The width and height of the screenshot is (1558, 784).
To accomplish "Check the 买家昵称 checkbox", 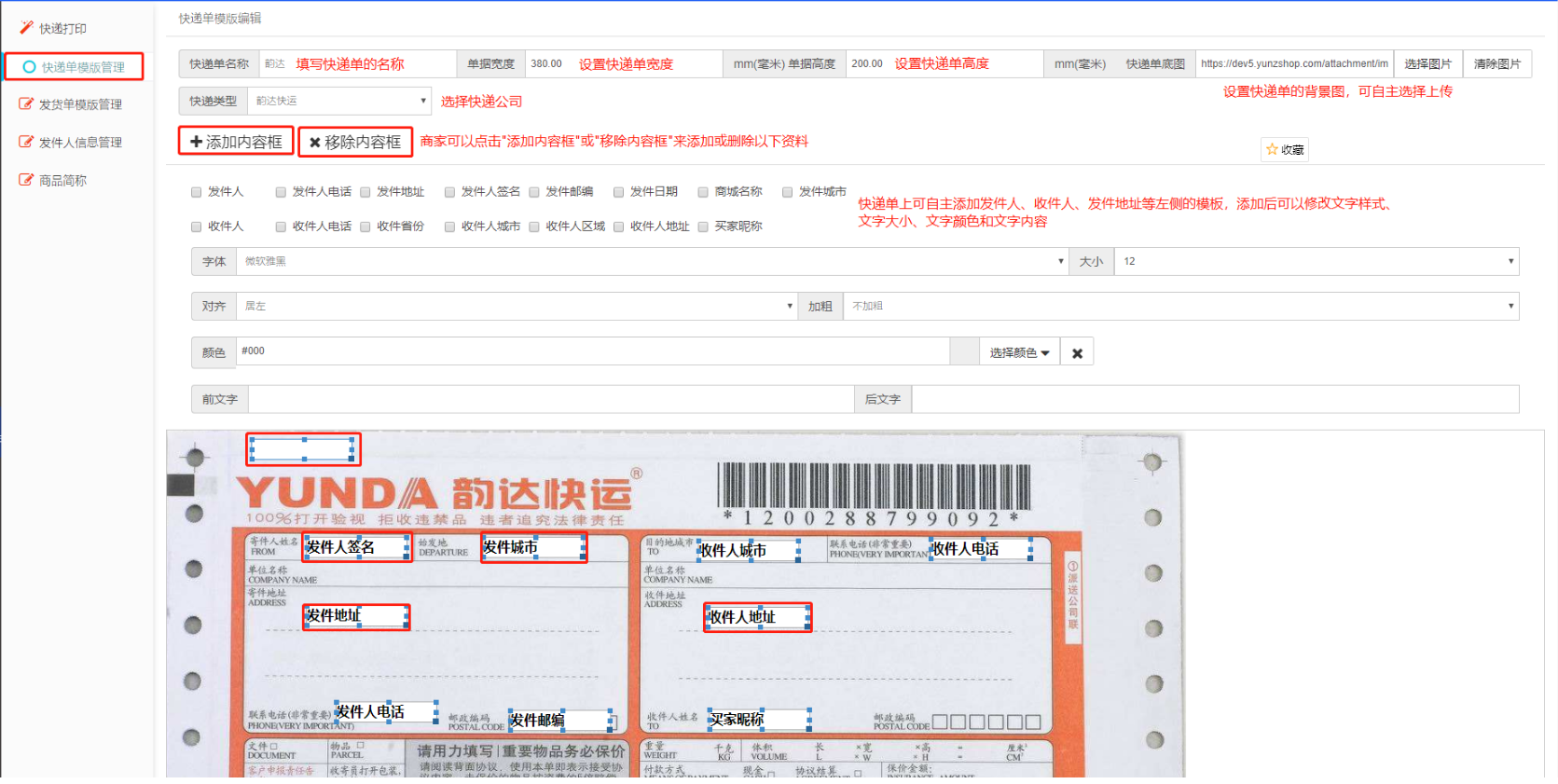I will tap(703, 227).
